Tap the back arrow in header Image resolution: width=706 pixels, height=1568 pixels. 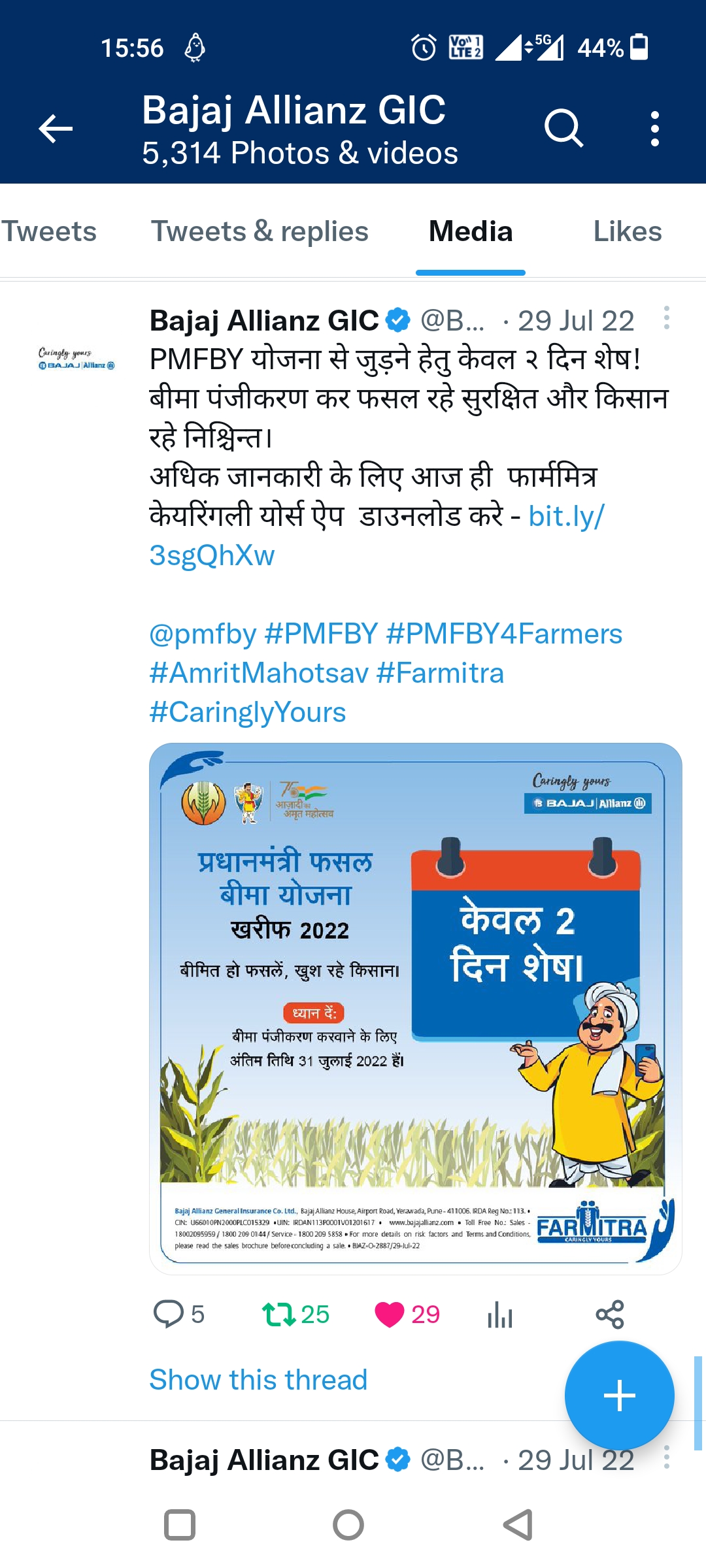(56, 128)
